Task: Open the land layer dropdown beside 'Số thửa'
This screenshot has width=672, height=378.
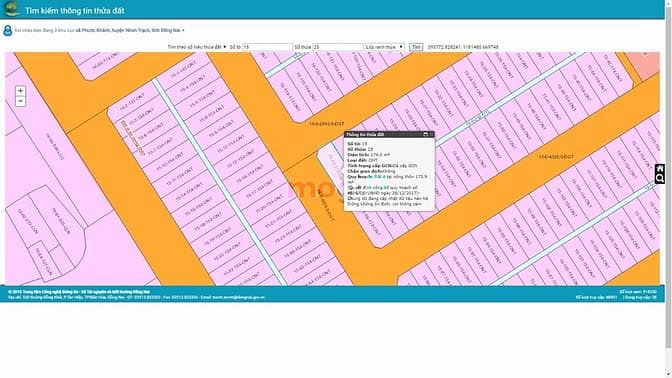Action: [384, 47]
